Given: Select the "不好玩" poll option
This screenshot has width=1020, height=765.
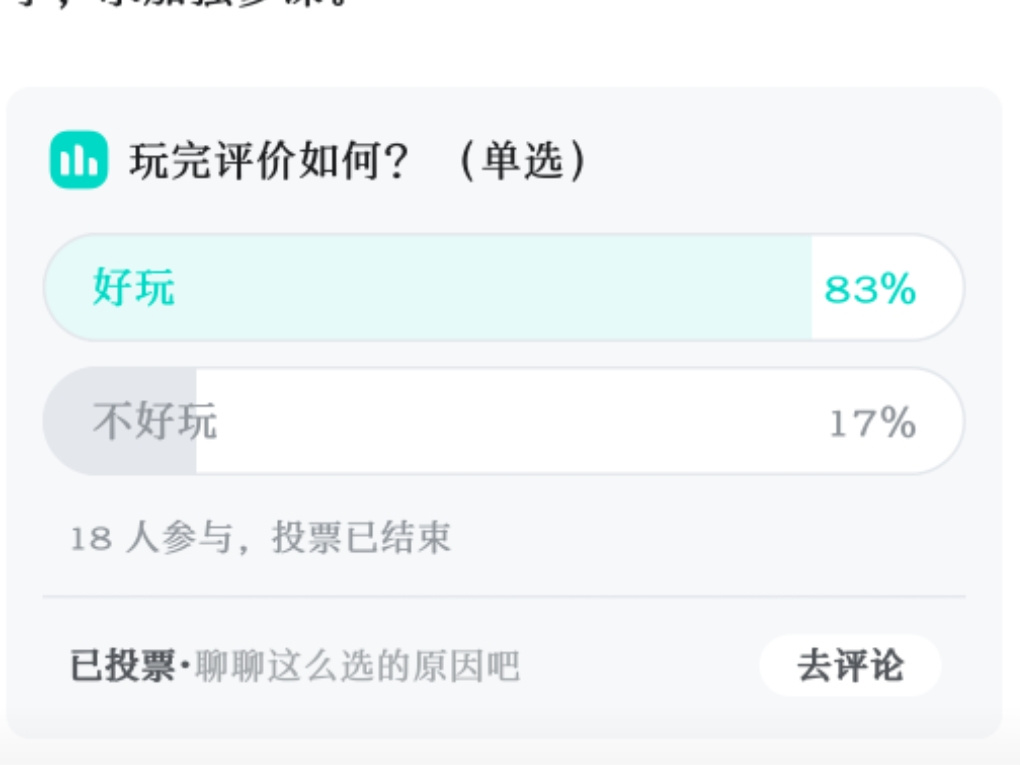Looking at the screenshot, I should pos(504,421).
